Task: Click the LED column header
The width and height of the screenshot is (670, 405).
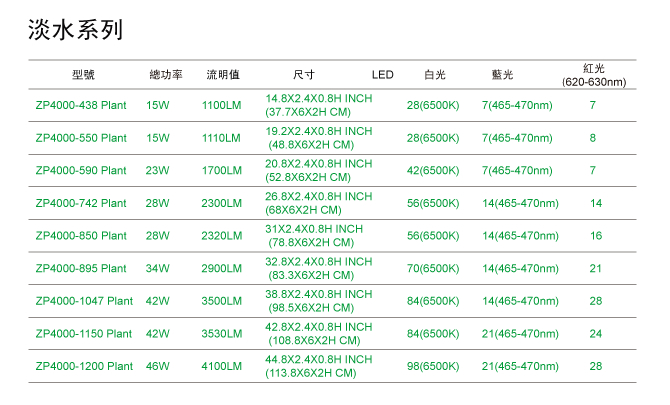Action: [383, 75]
